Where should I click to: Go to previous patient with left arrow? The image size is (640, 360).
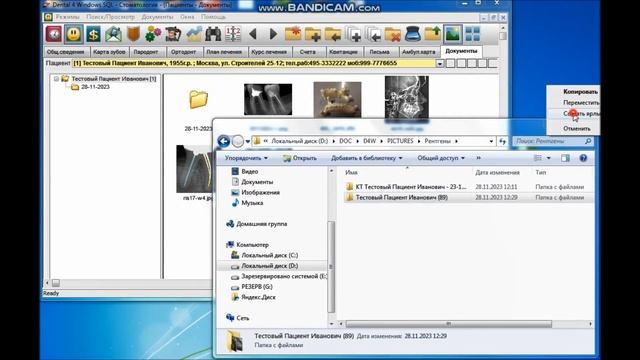(x=253, y=34)
